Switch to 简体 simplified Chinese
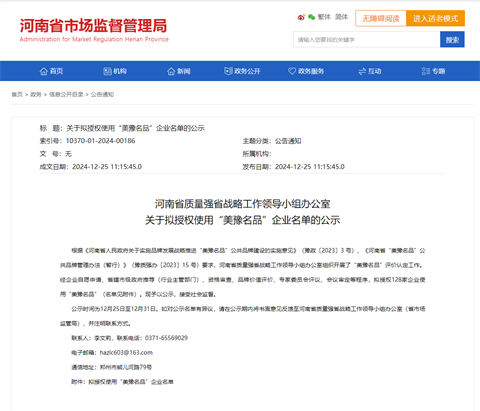 (x=341, y=17)
